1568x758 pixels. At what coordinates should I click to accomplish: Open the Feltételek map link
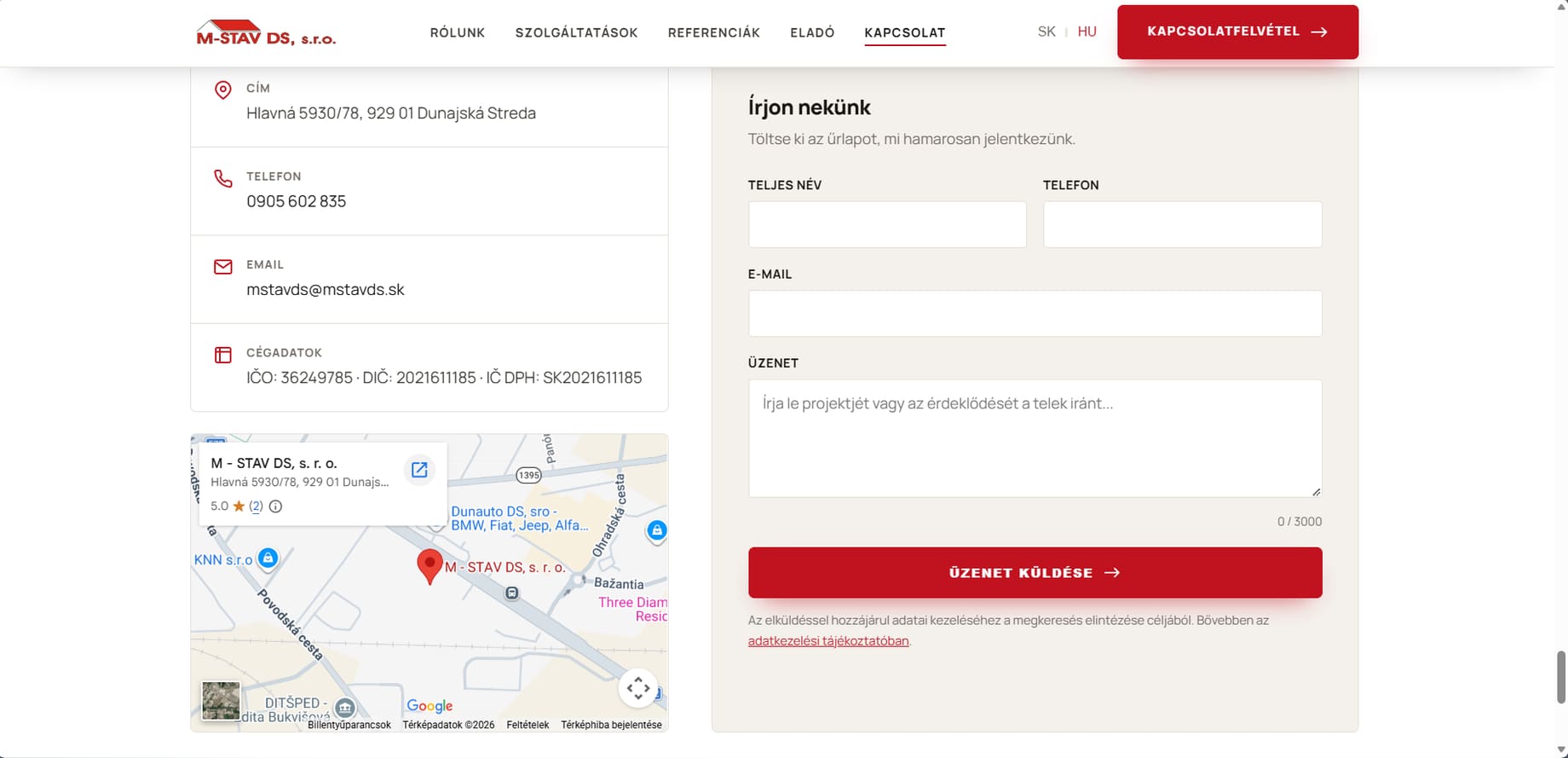(x=527, y=725)
